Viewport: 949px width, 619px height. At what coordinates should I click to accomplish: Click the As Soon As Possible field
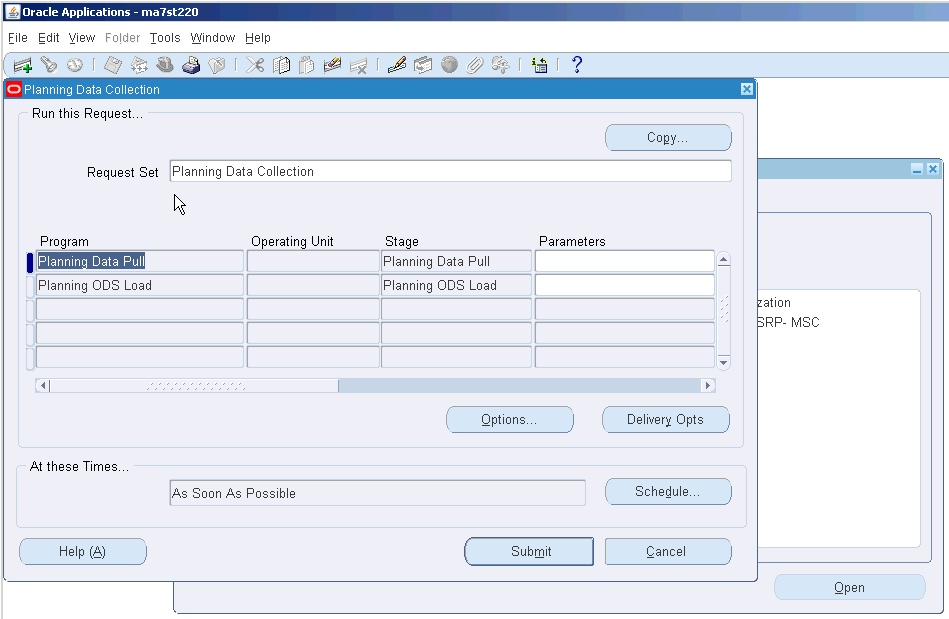pyautogui.click(x=378, y=493)
